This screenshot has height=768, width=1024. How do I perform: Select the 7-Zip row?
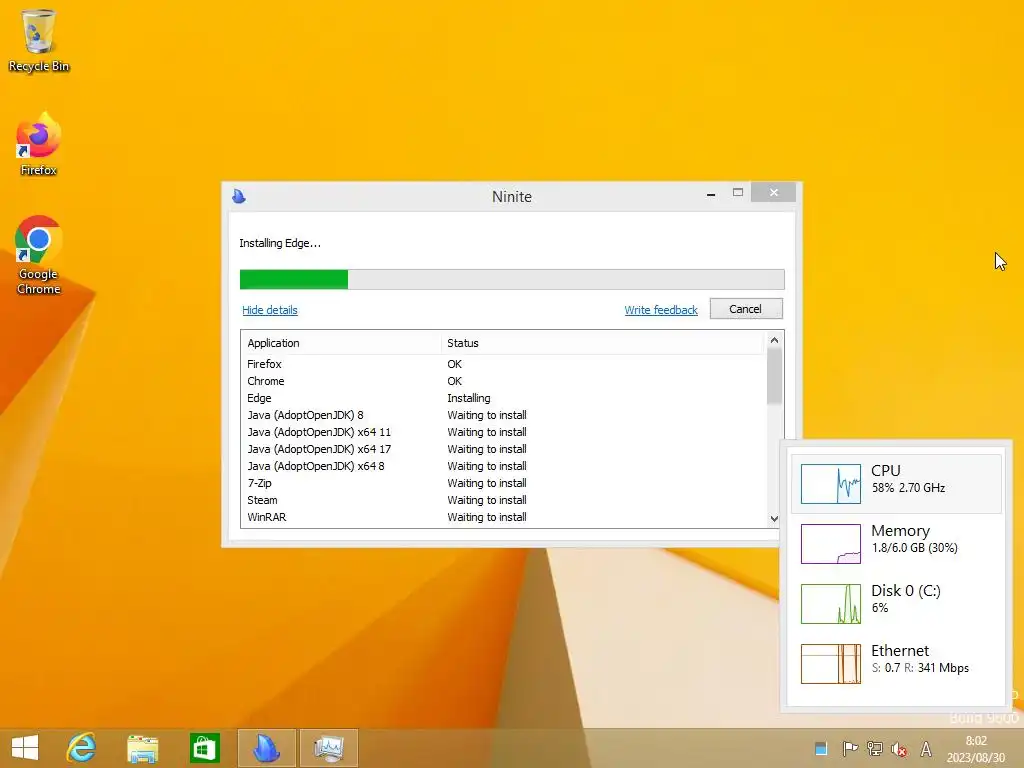pyautogui.click(x=503, y=483)
